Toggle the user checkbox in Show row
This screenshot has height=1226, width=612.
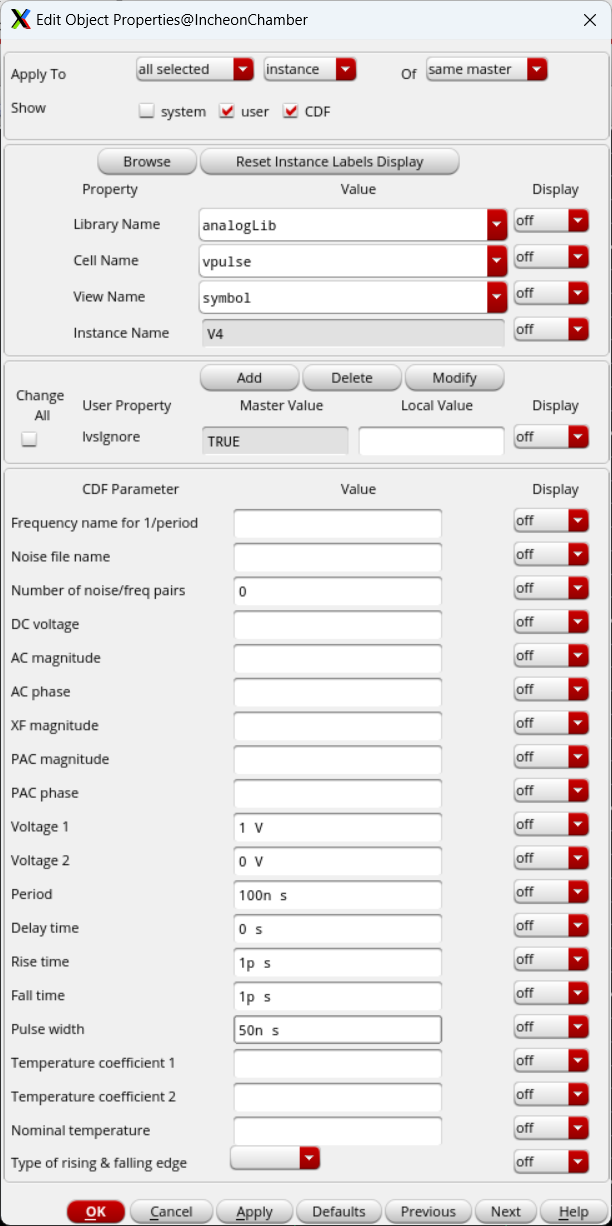[227, 112]
